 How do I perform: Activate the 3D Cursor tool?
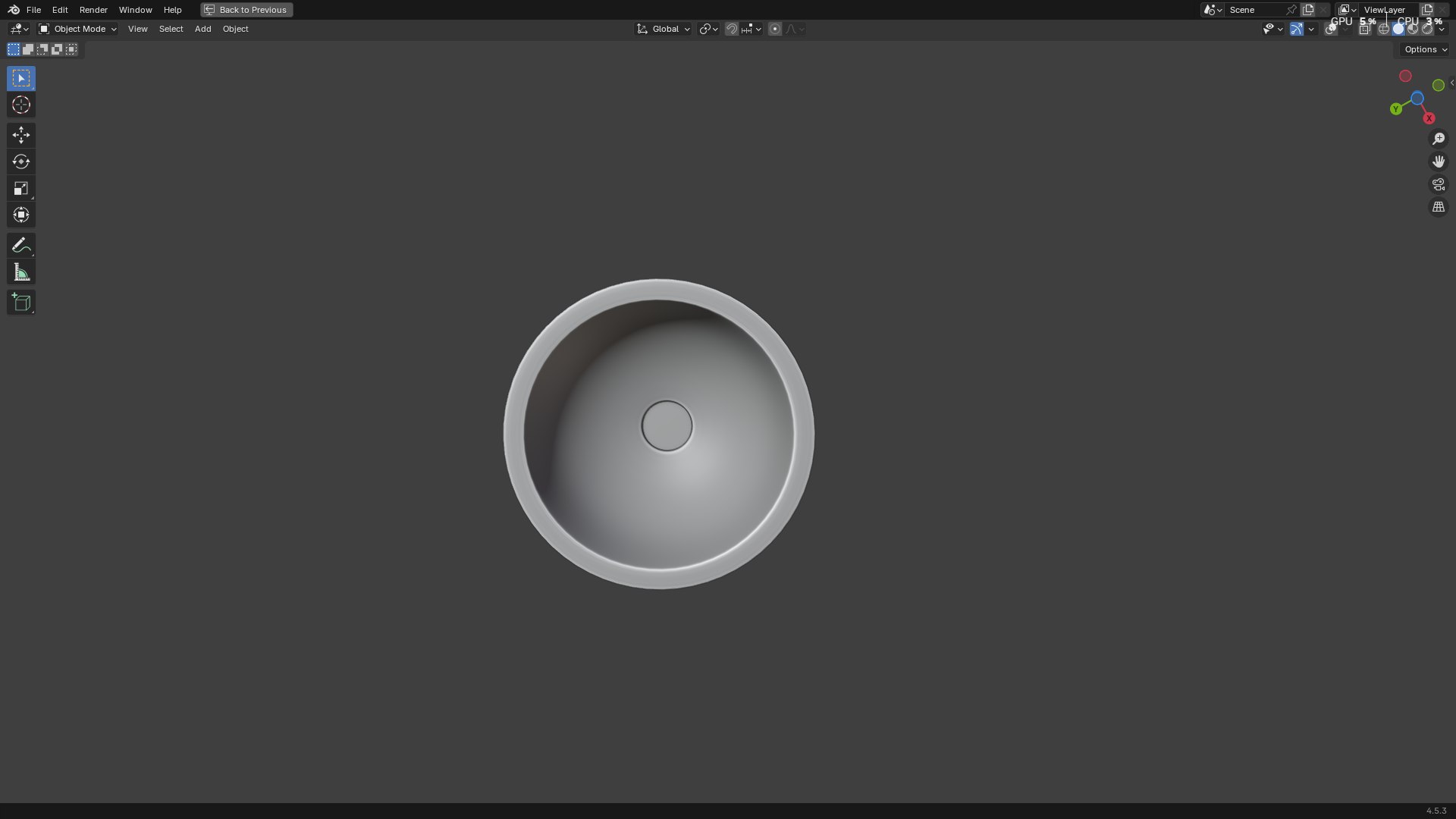point(21,105)
